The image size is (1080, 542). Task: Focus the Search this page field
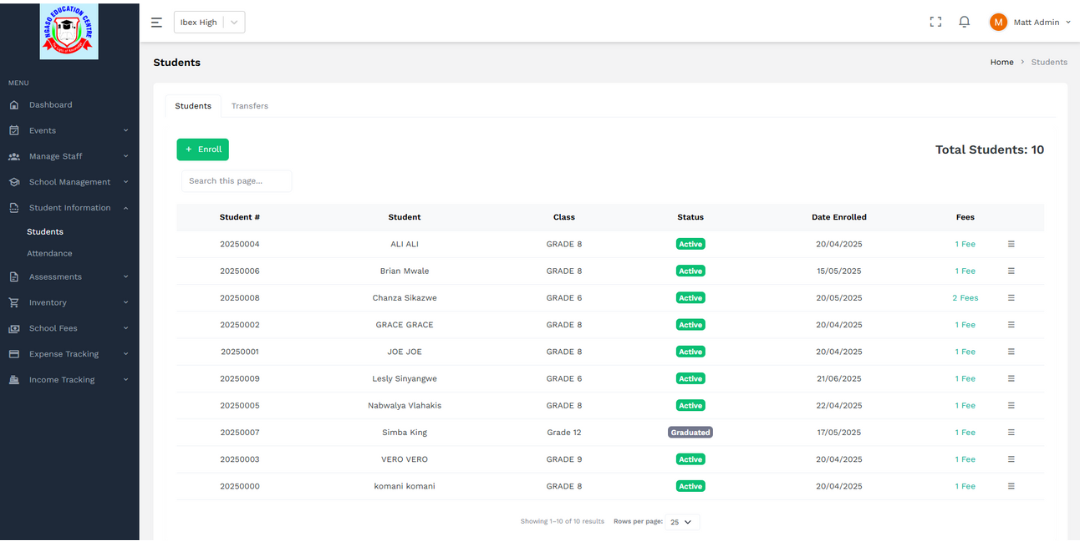pyautogui.click(x=236, y=181)
